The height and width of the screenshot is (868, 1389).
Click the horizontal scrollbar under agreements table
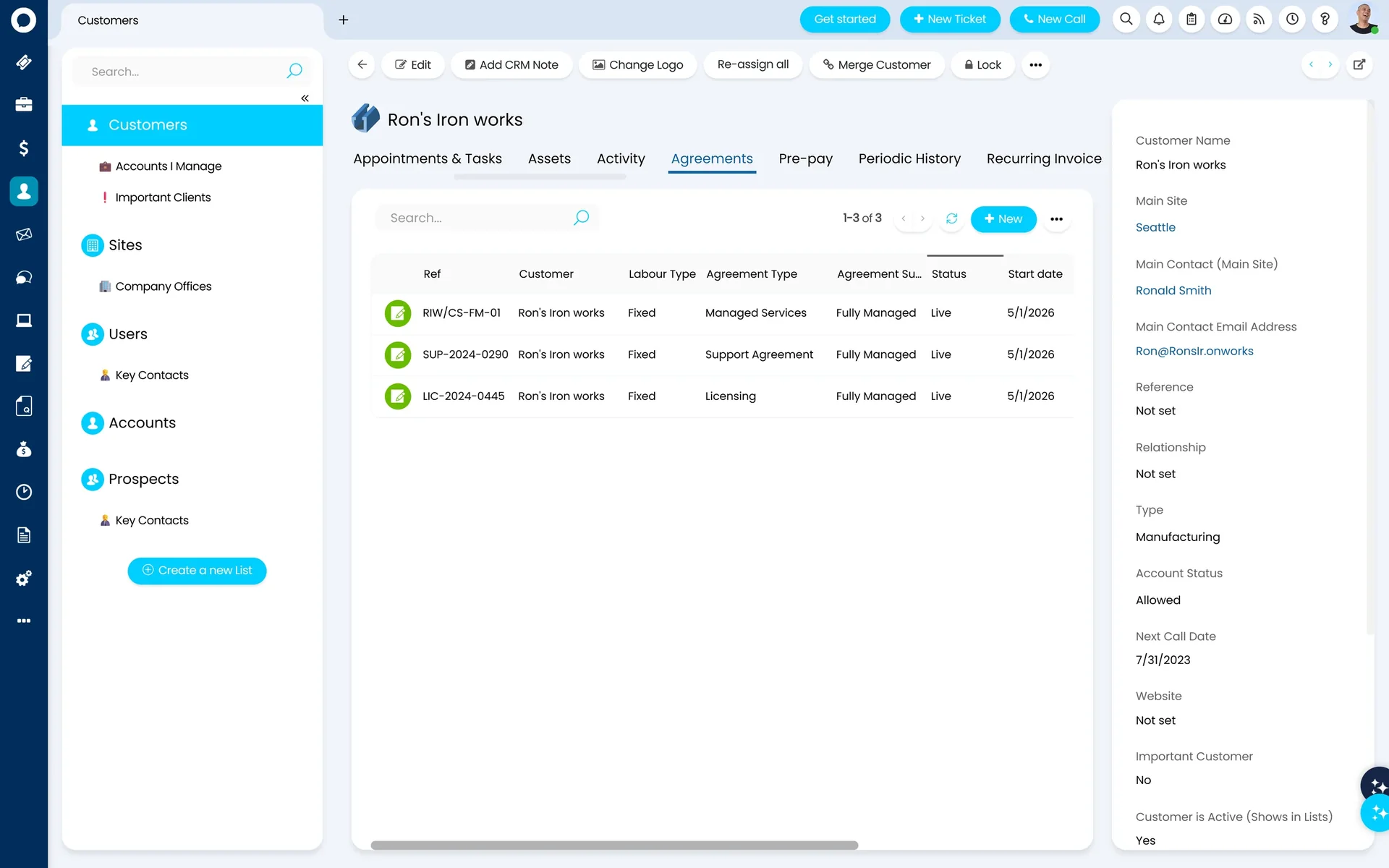(614, 845)
